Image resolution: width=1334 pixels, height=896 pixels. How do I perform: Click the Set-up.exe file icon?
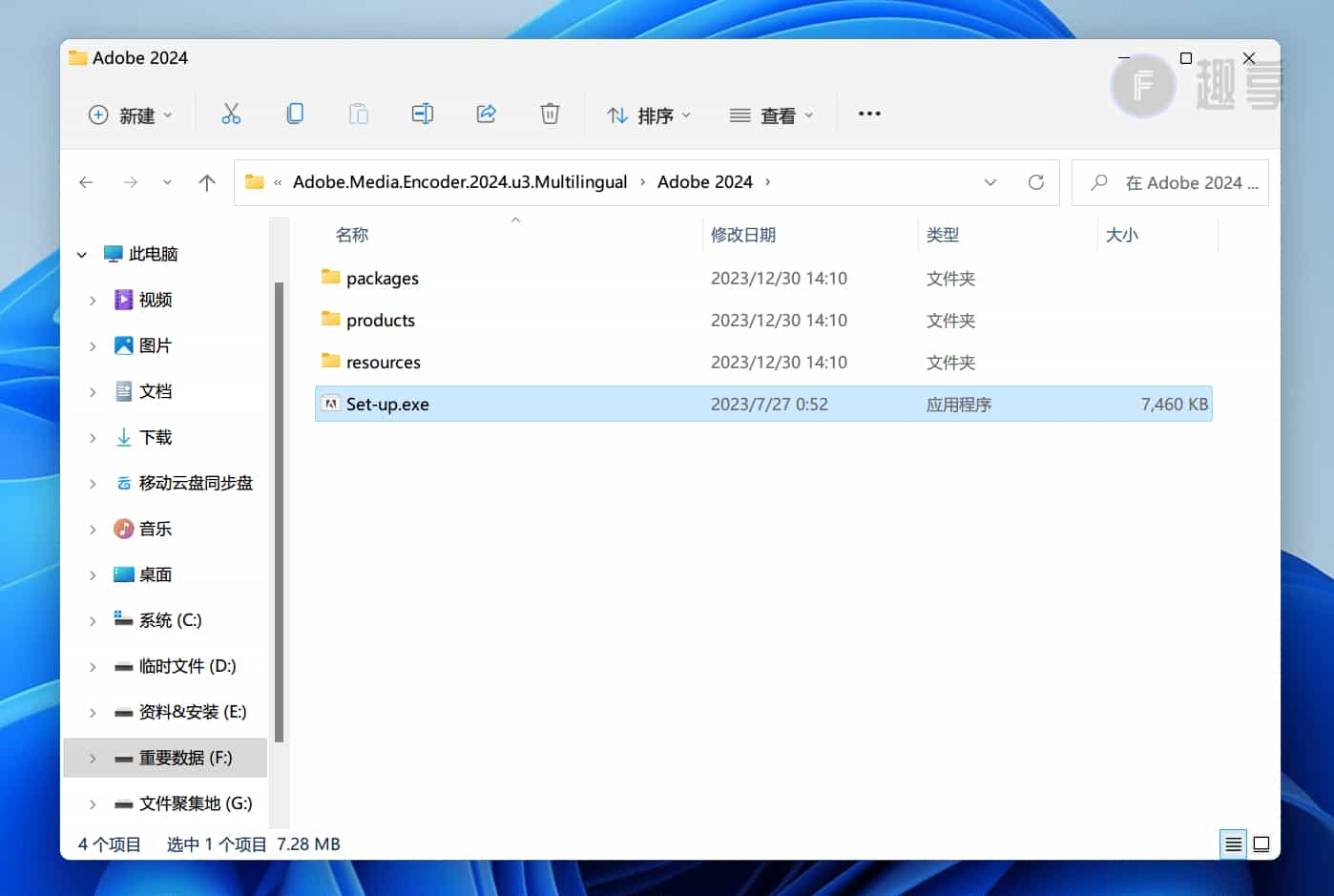point(331,404)
